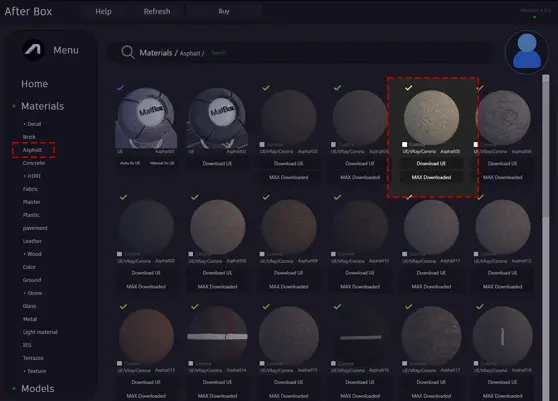Expand the HDRI category in sidebar
This screenshot has width=558, height=401.
tap(32, 176)
